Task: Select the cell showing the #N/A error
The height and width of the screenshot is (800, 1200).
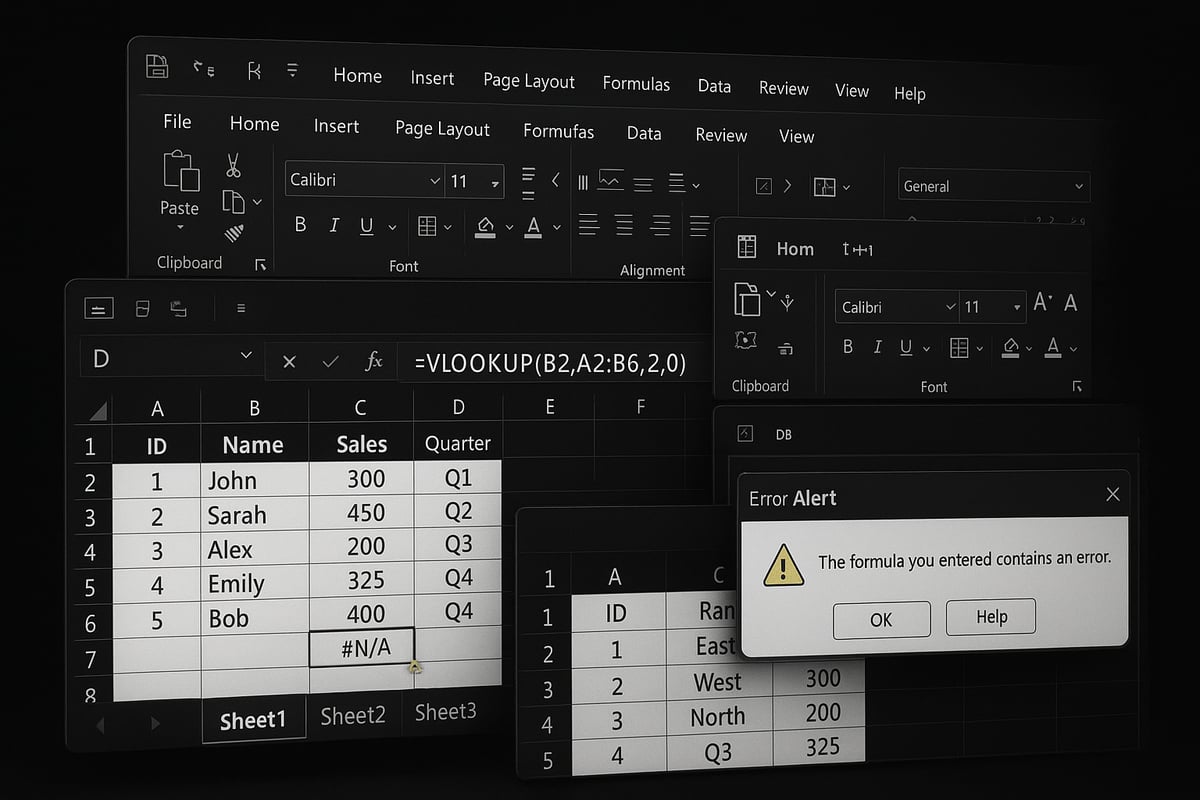Action: [x=362, y=648]
